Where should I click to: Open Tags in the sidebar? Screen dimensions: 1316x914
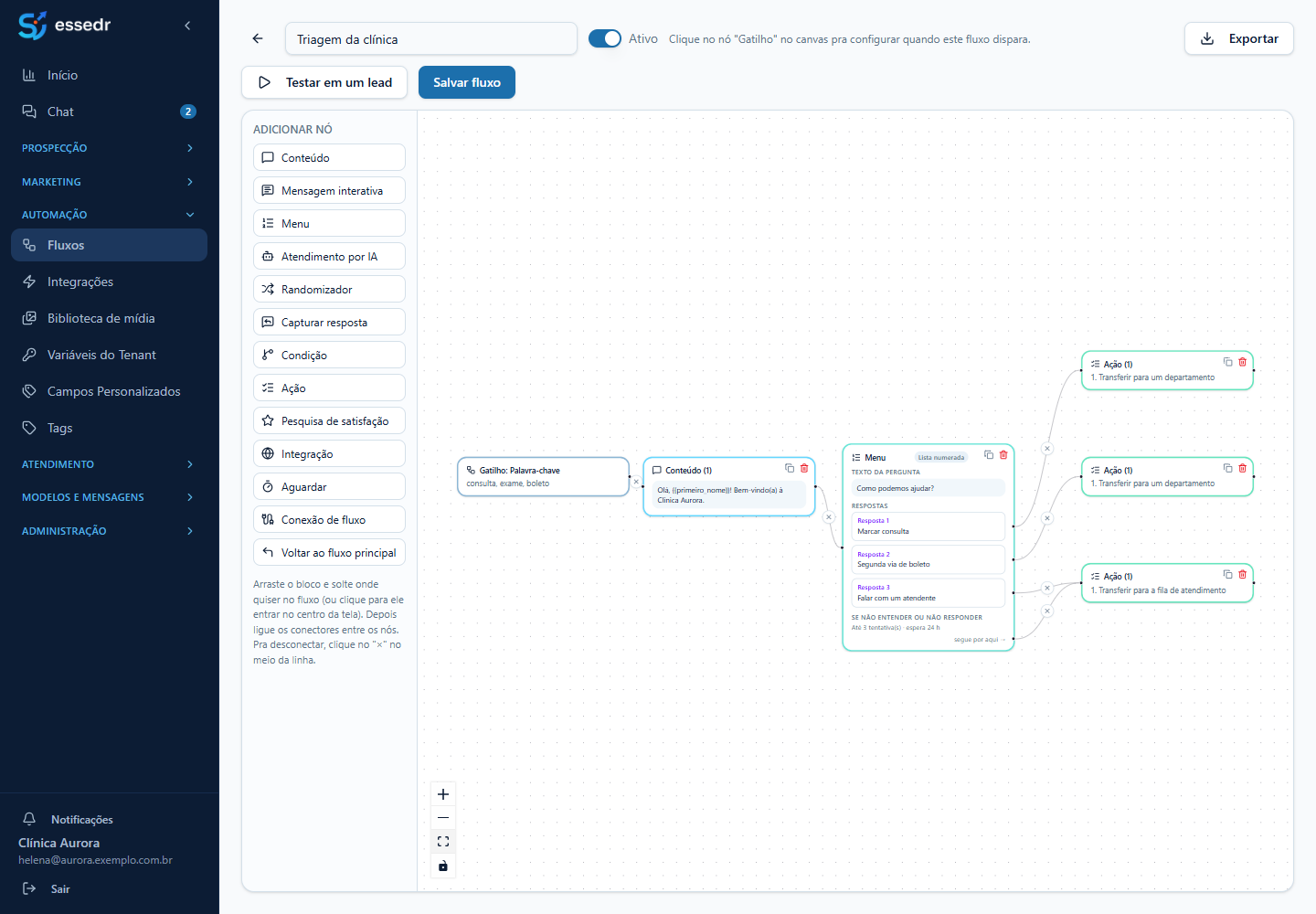[109, 428]
